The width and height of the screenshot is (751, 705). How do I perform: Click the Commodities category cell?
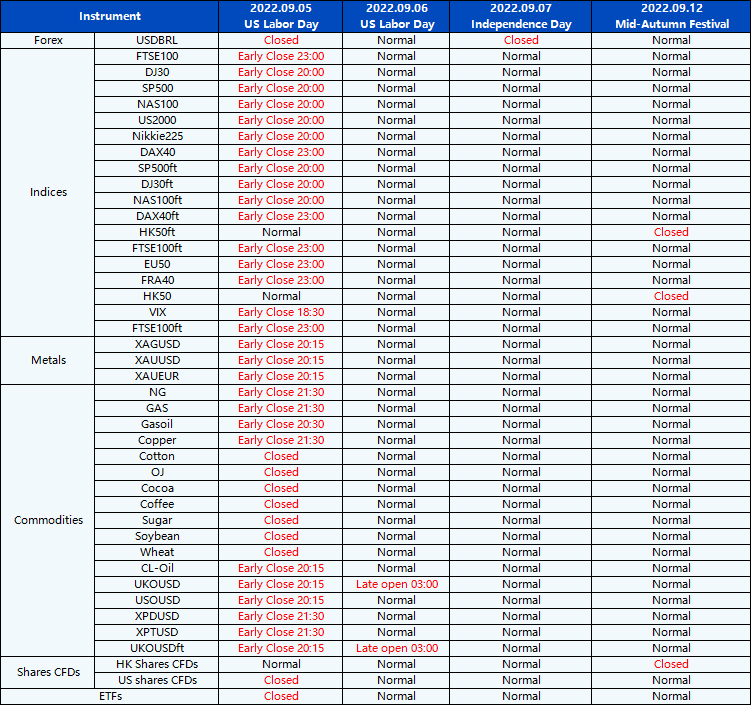pos(48,520)
